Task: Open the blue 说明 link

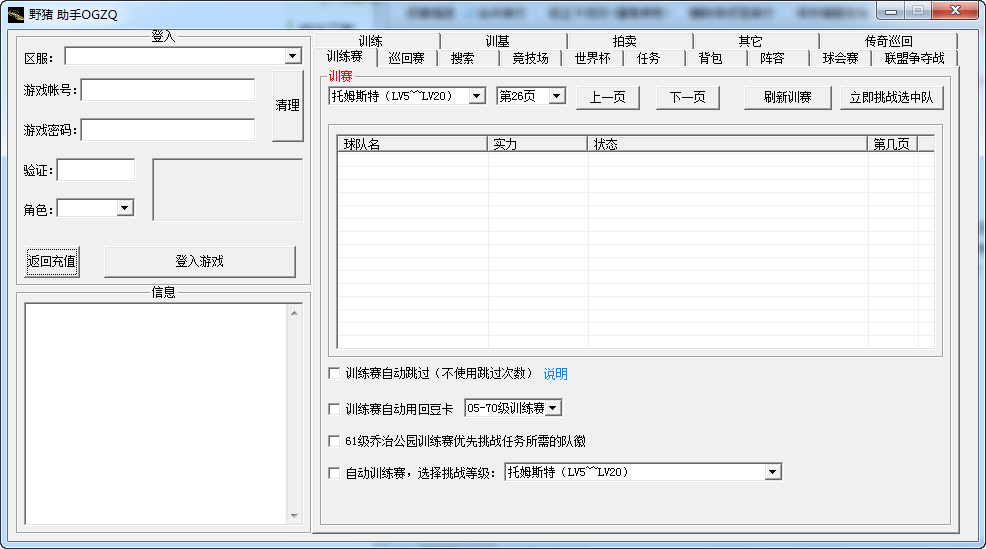Action: pyautogui.click(x=555, y=374)
